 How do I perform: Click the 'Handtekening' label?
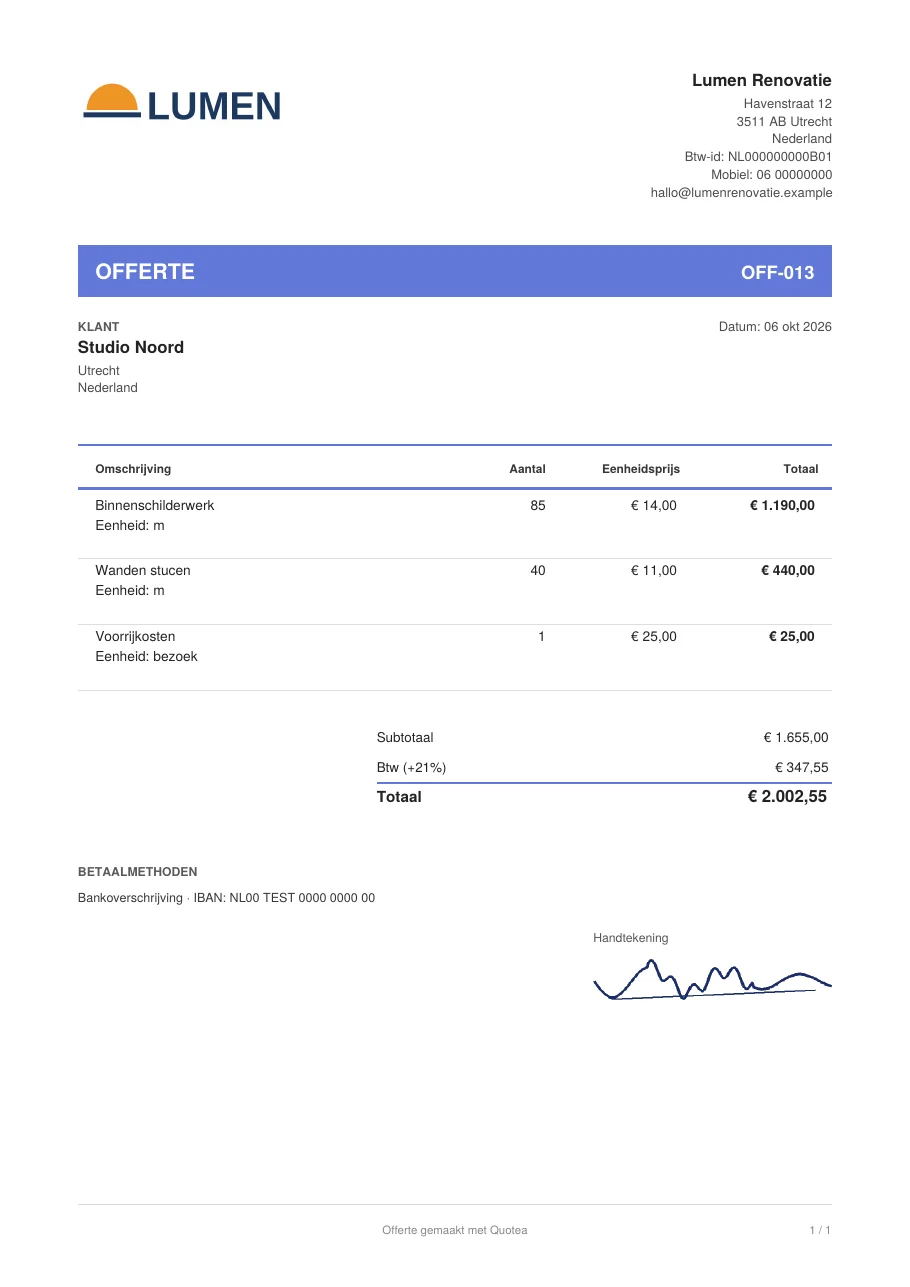(x=631, y=938)
